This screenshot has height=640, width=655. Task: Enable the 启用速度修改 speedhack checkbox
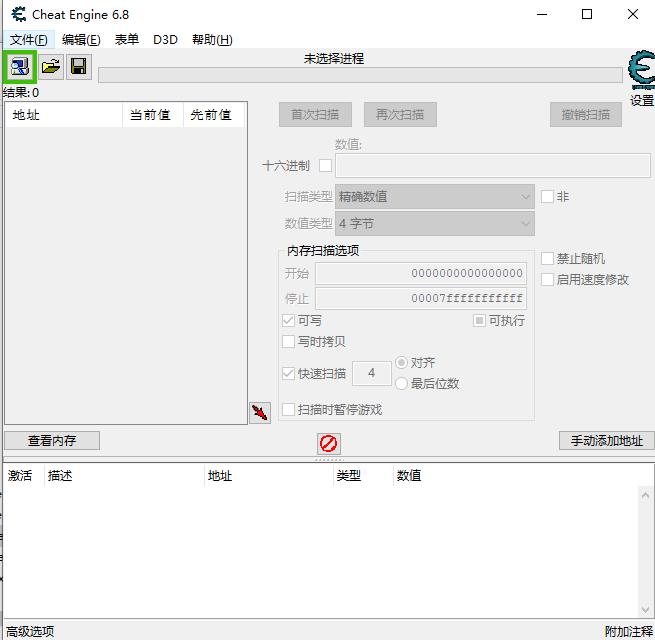(x=547, y=279)
